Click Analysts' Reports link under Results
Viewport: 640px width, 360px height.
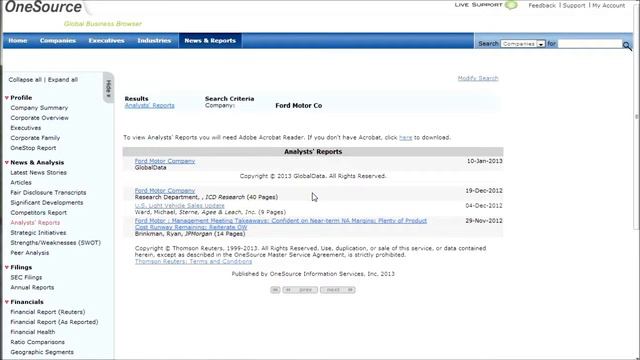[149, 105]
